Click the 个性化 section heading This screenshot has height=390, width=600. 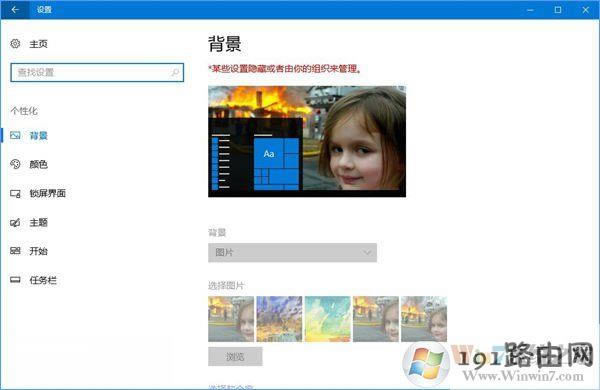pos(24,111)
